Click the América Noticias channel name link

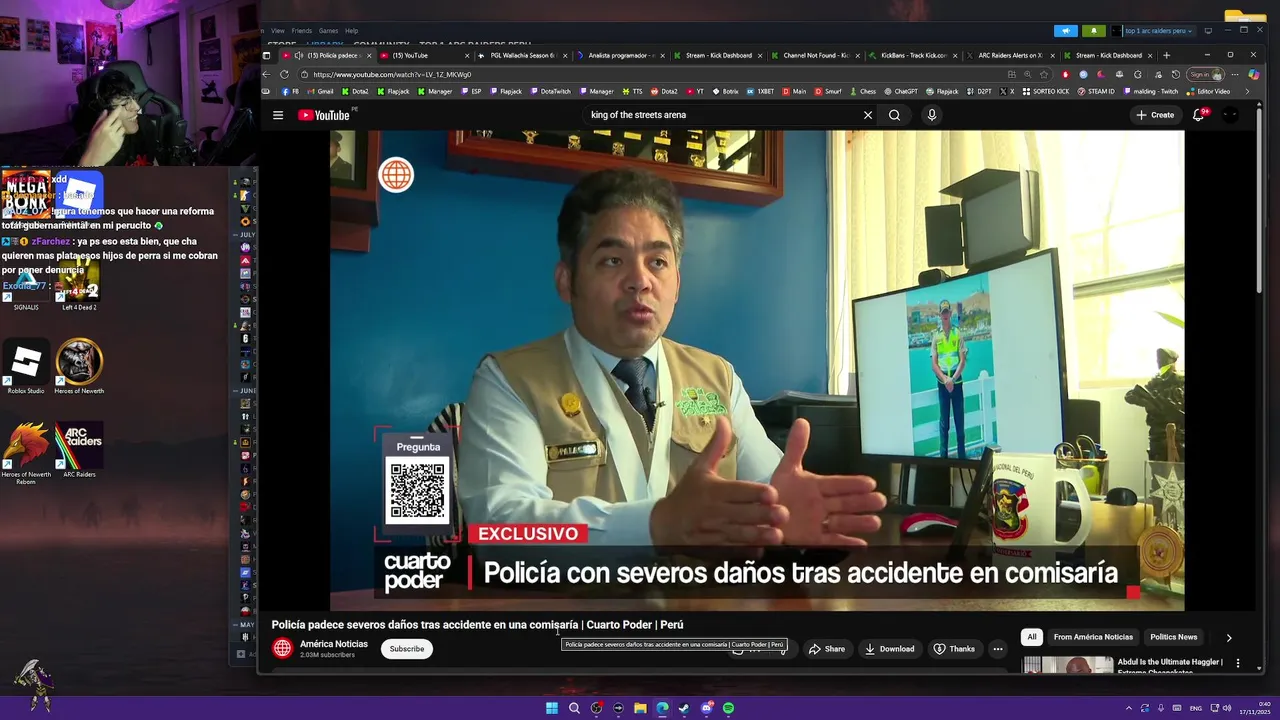pyautogui.click(x=334, y=644)
